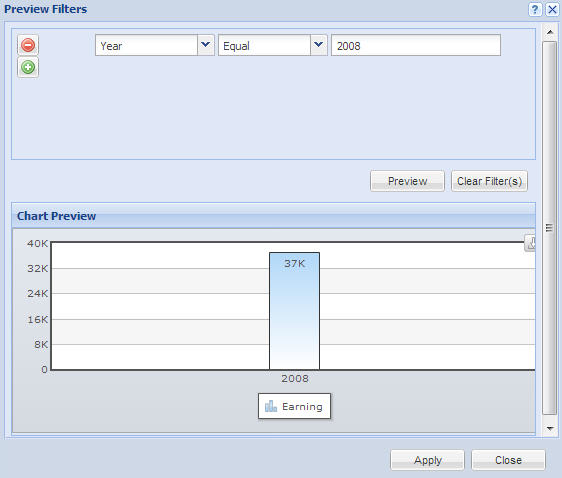
Task: Apply the filter settings
Action: [427, 460]
